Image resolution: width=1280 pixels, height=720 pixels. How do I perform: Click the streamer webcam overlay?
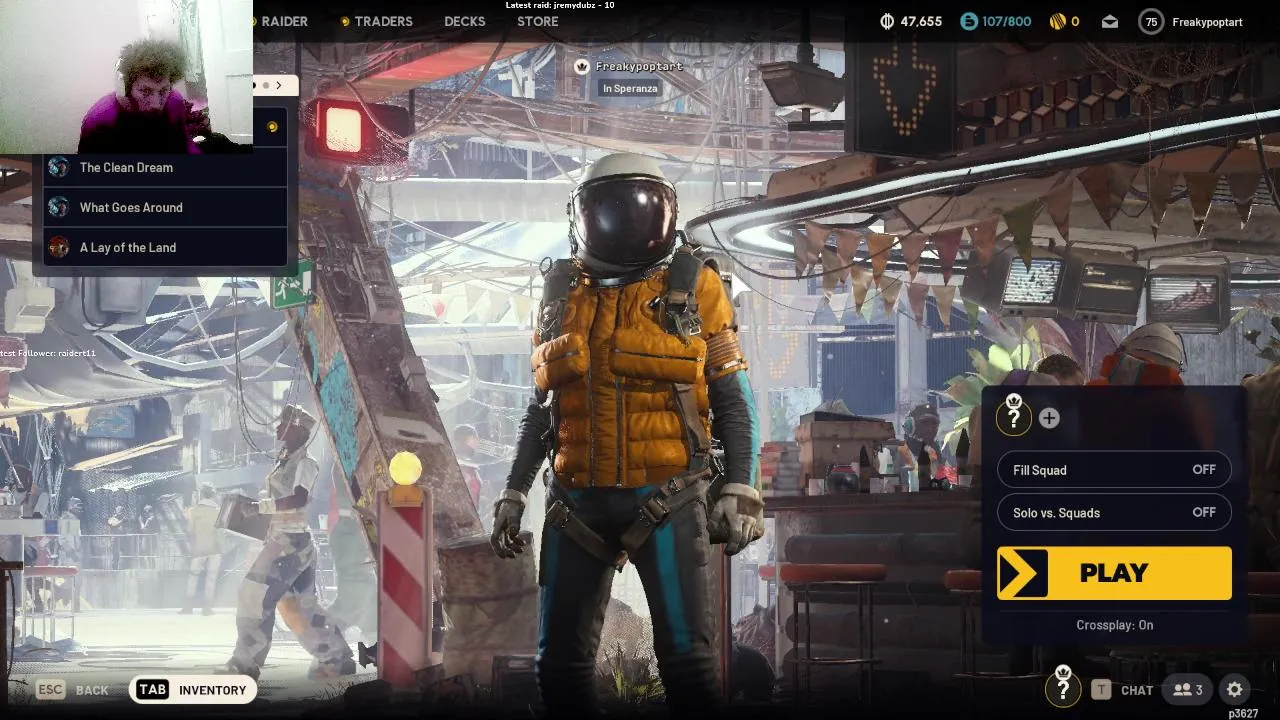(x=126, y=77)
